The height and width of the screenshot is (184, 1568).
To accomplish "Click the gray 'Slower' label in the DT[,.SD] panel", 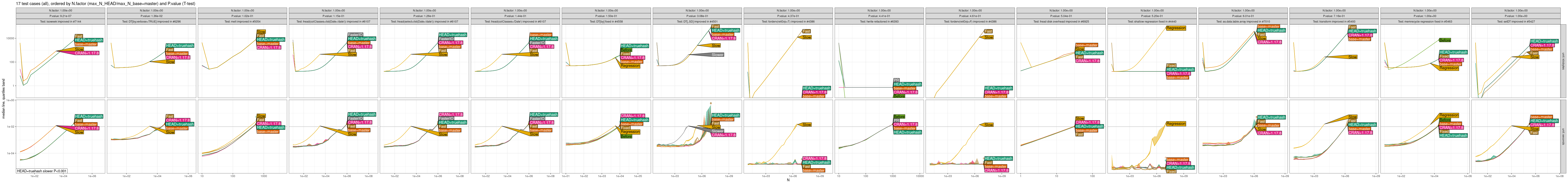I will click(x=718, y=55).
